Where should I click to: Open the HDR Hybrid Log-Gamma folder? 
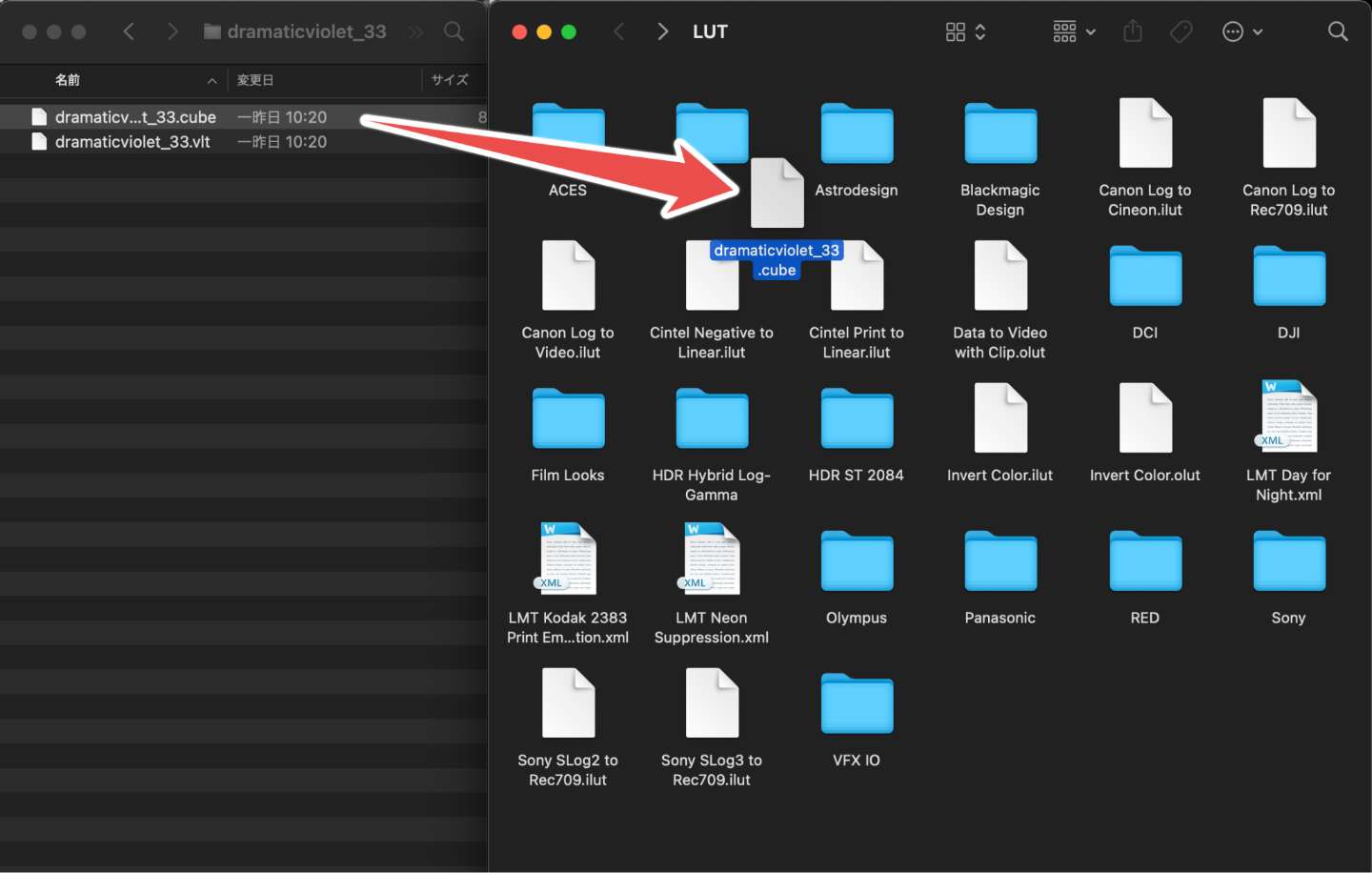[712, 419]
